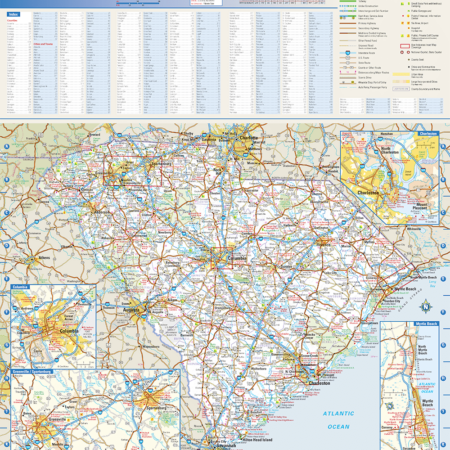Click the north compass rose over the ocean
The image size is (450, 450).
(x=426, y=306)
